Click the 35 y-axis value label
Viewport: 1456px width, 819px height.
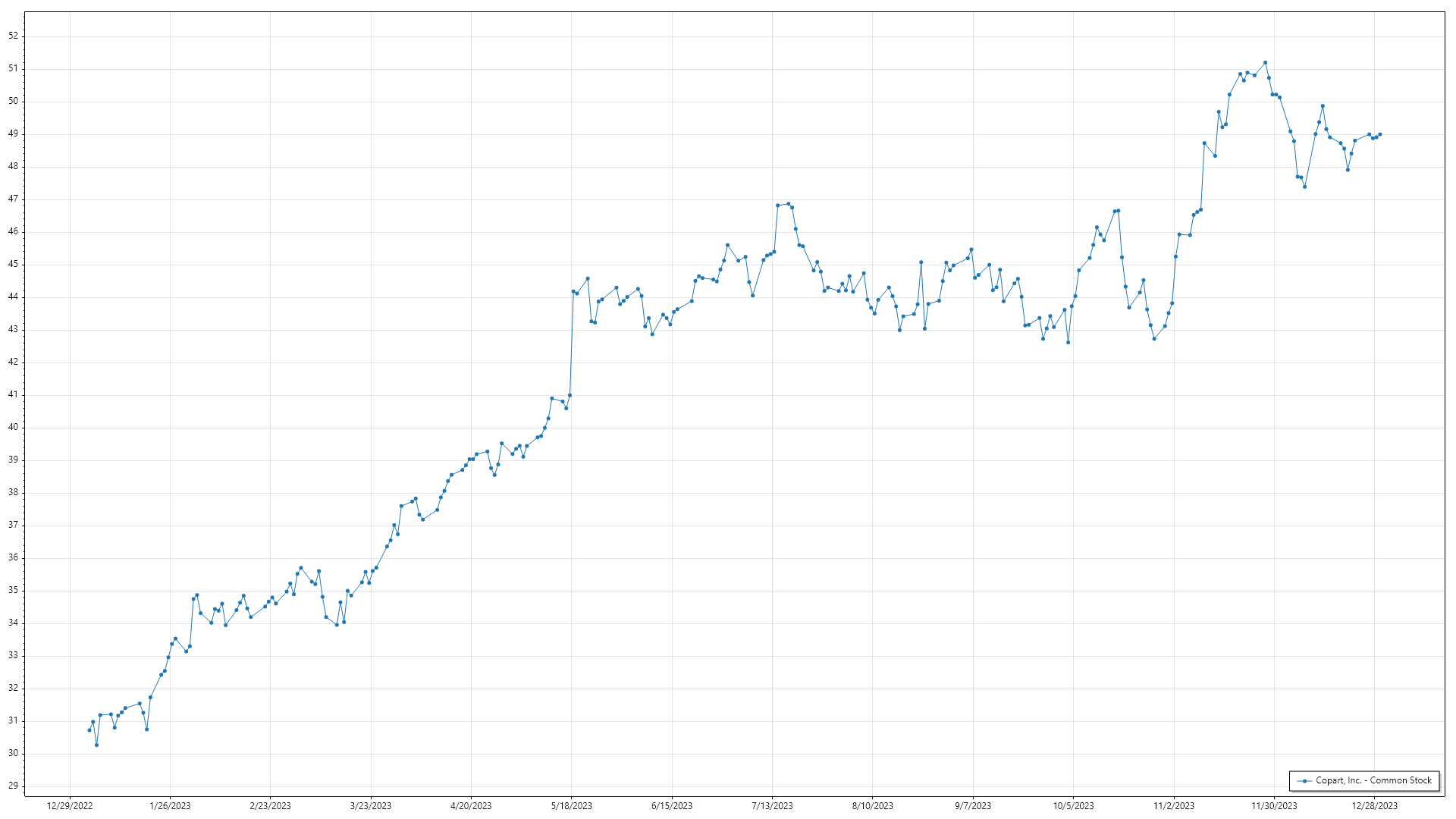[13, 590]
